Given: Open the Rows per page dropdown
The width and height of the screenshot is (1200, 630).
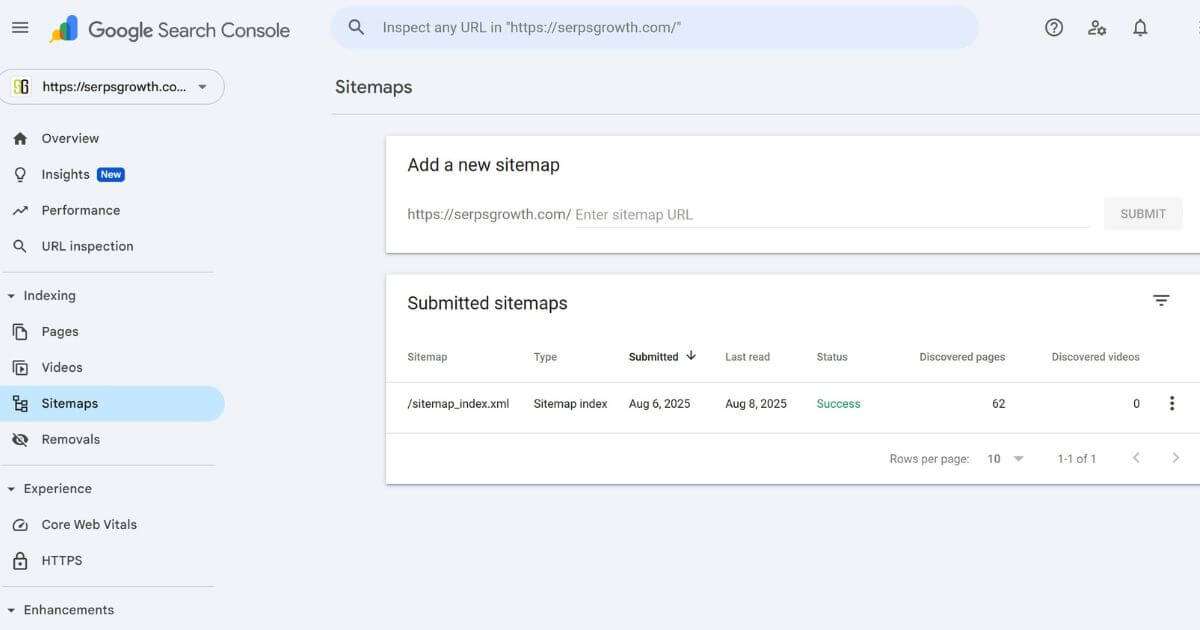Looking at the screenshot, I should click(x=1005, y=458).
